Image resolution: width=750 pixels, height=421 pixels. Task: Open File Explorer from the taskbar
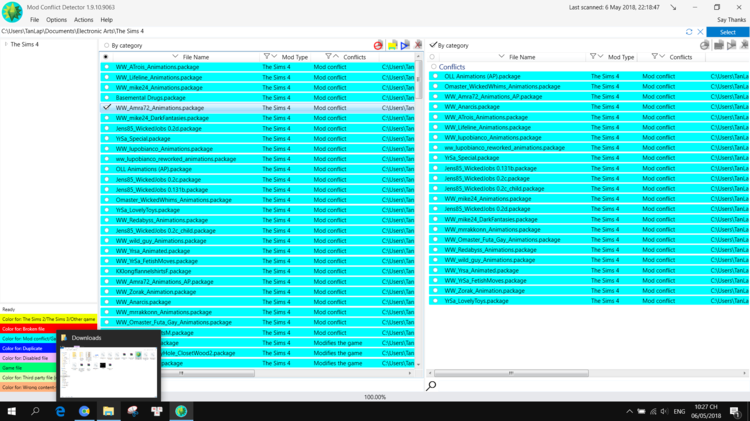[x=108, y=411]
